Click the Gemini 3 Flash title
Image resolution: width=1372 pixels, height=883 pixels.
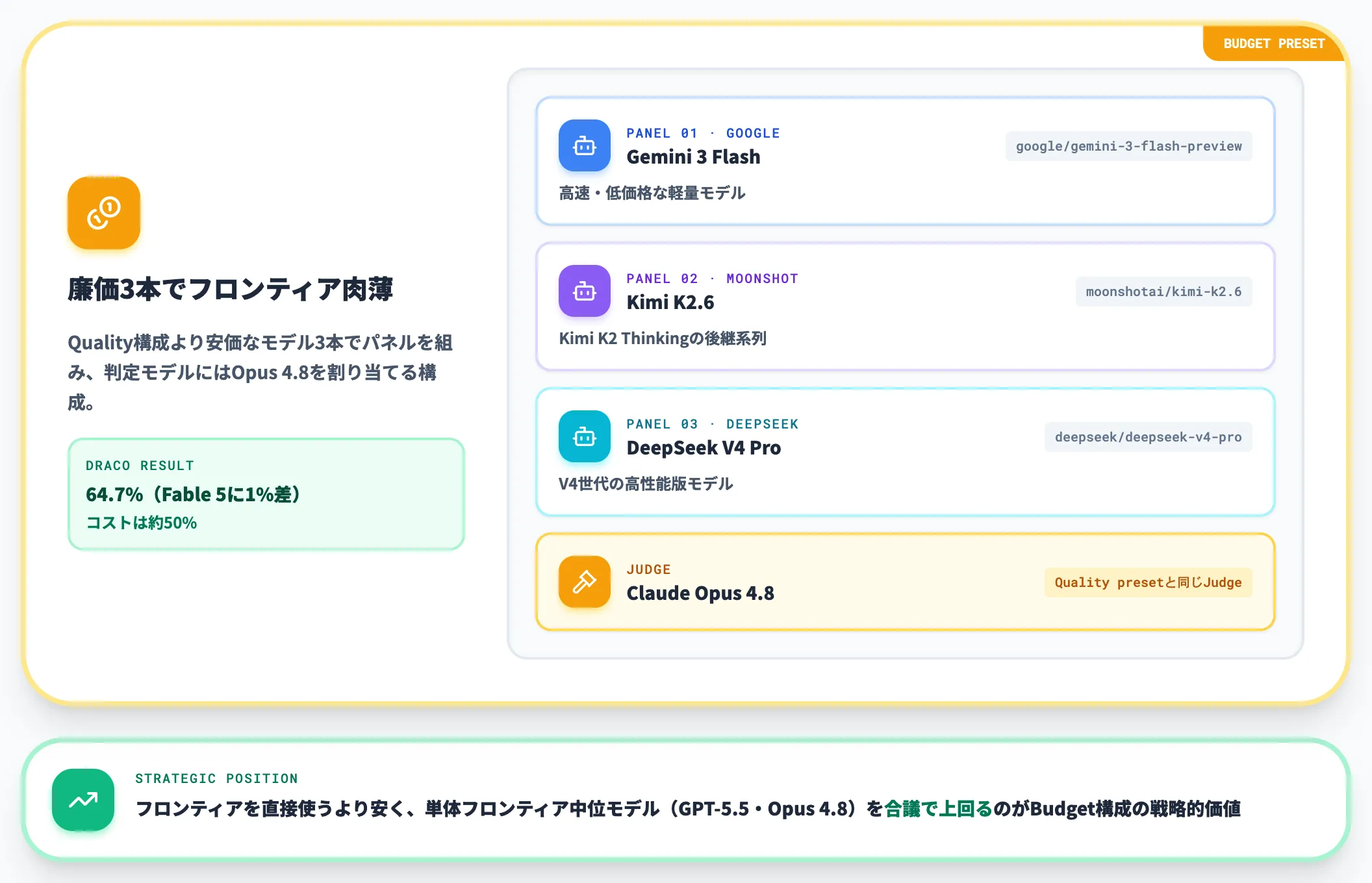[x=693, y=157]
